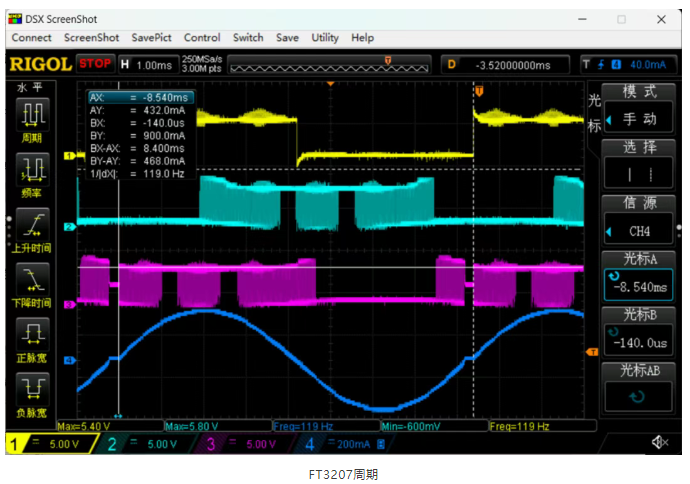Click the blue Freq=119 Hz measurement readout
690x484 pixels.
pos(303,426)
